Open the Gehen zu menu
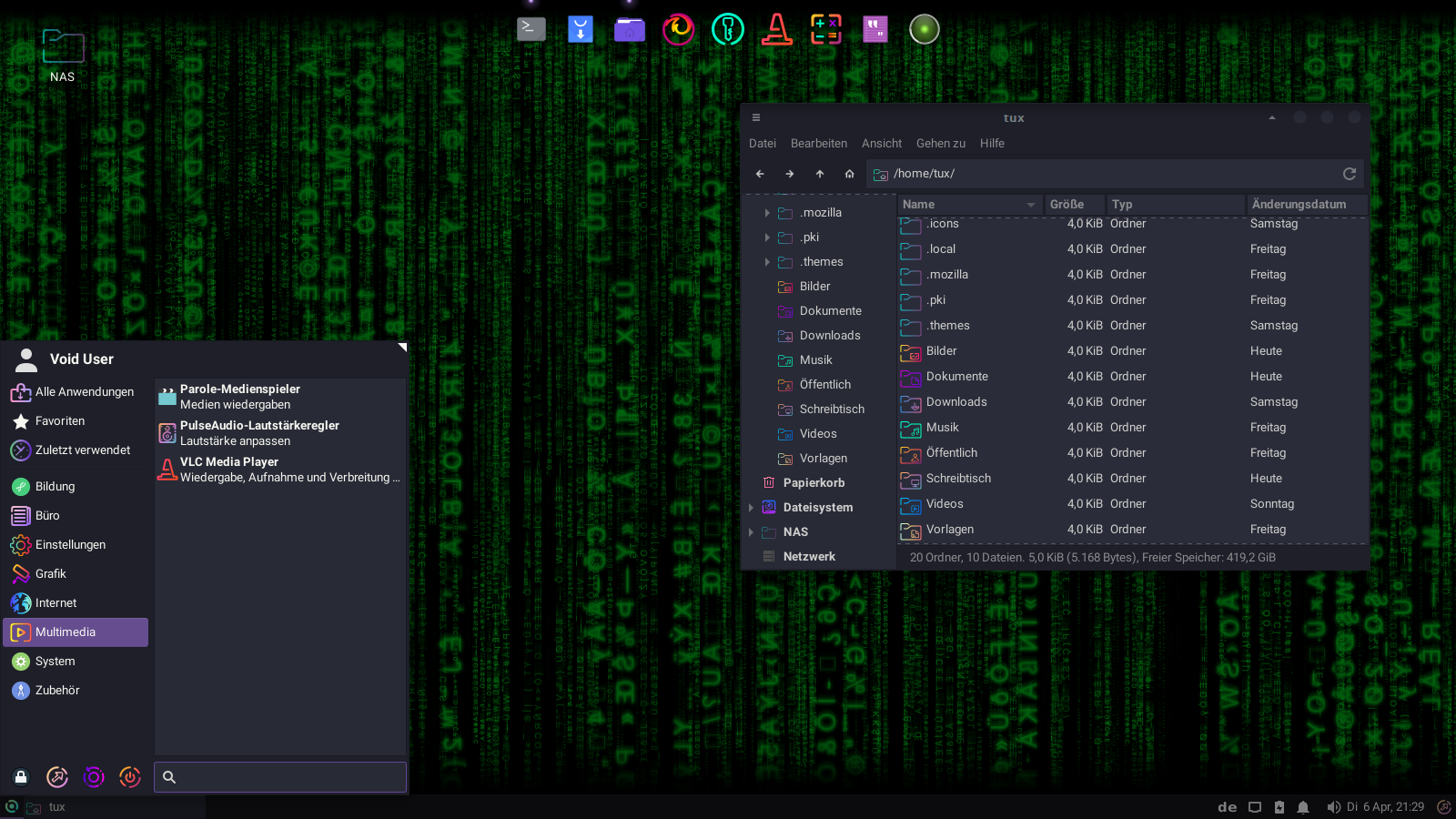This screenshot has height=819, width=1456. click(x=941, y=144)
